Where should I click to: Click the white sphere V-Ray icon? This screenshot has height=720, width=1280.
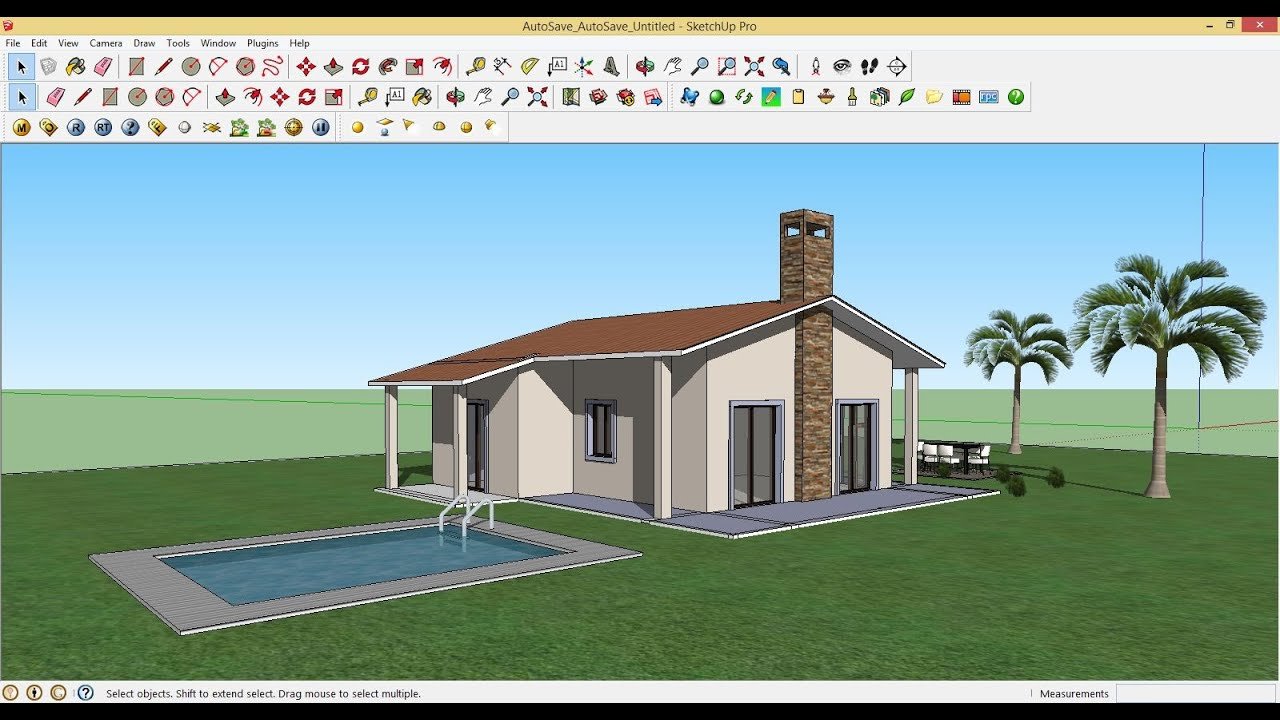[x=184, y=127]
